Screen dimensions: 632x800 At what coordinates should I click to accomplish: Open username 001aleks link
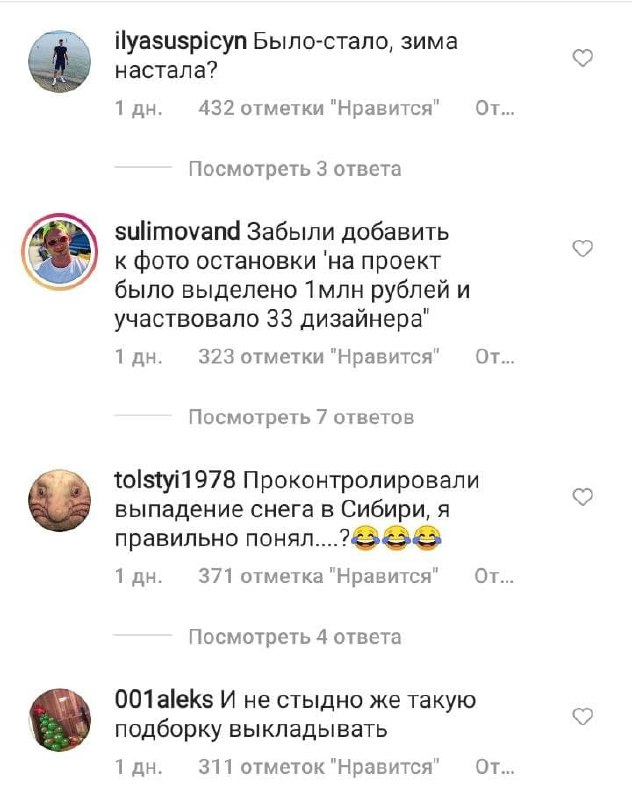164,699
